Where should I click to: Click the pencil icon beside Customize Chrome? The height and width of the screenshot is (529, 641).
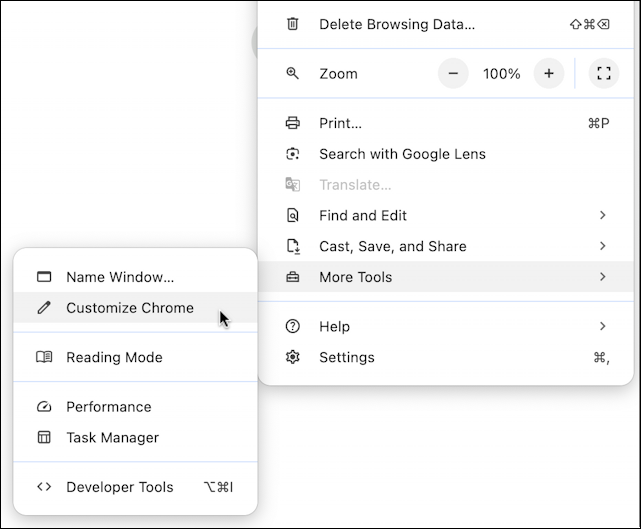44,307
